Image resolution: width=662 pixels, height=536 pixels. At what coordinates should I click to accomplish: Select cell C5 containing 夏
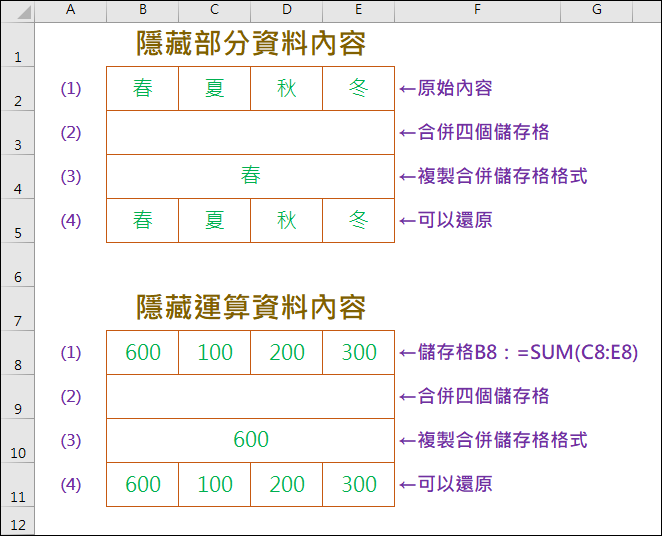pos(214,221)
